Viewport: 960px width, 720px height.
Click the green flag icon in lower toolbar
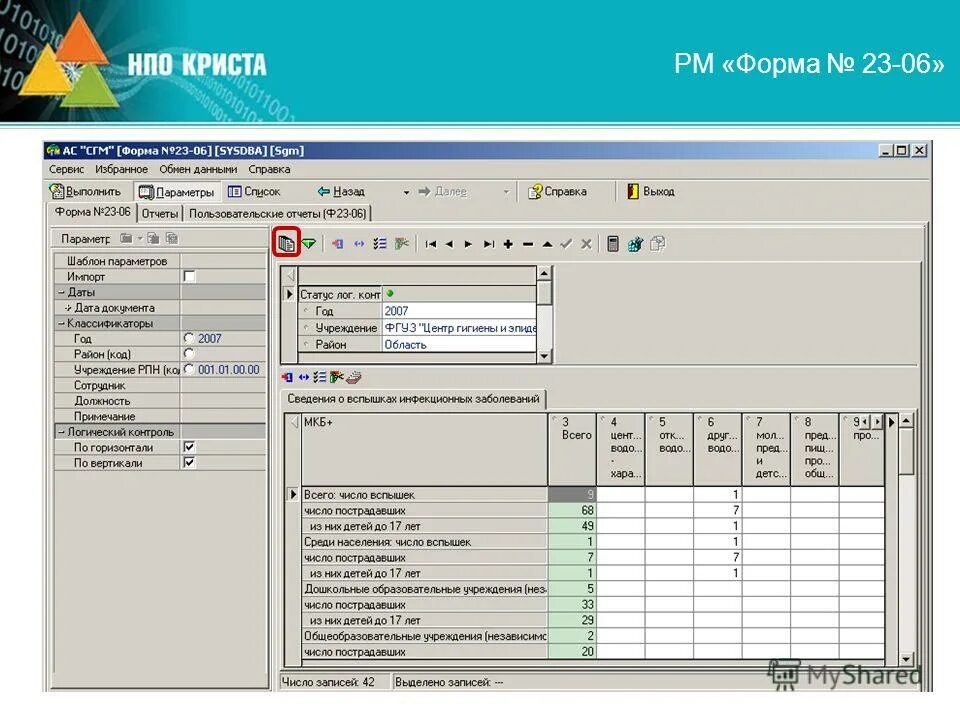coord(337,377)
